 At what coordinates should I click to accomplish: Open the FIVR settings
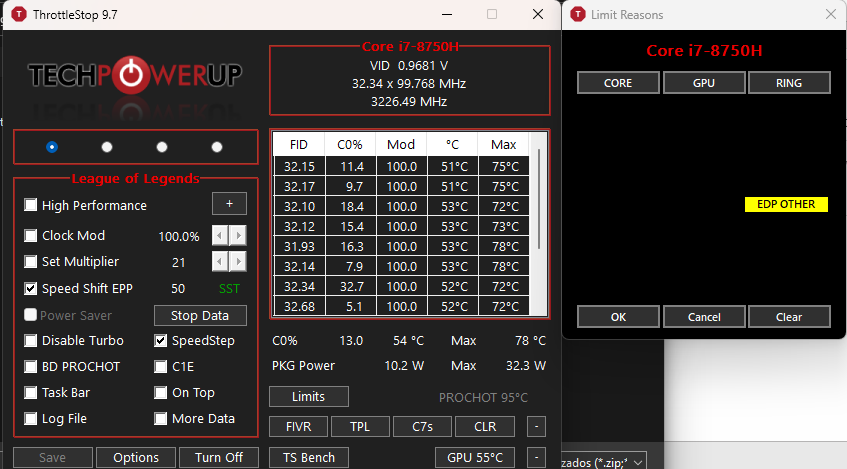[x=298, y=426]
